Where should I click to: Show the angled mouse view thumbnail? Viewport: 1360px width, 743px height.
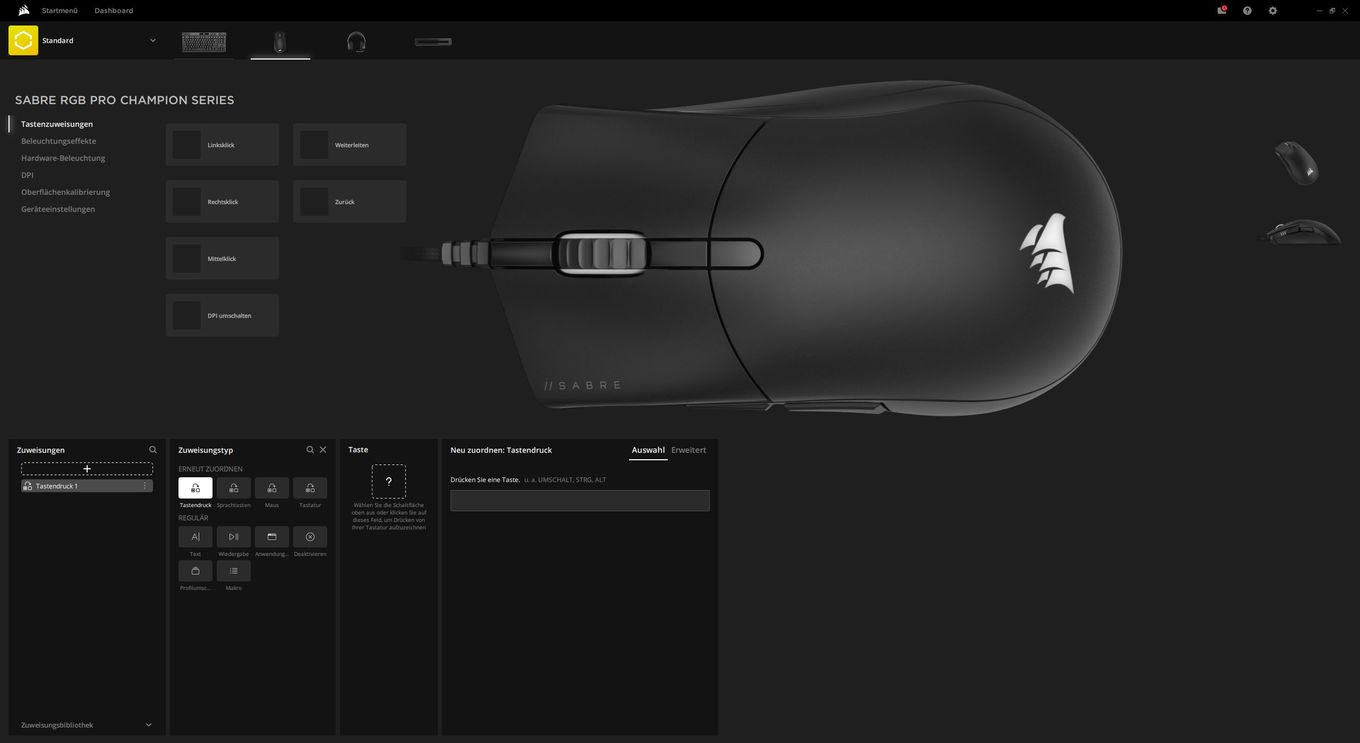(1297, 163)
